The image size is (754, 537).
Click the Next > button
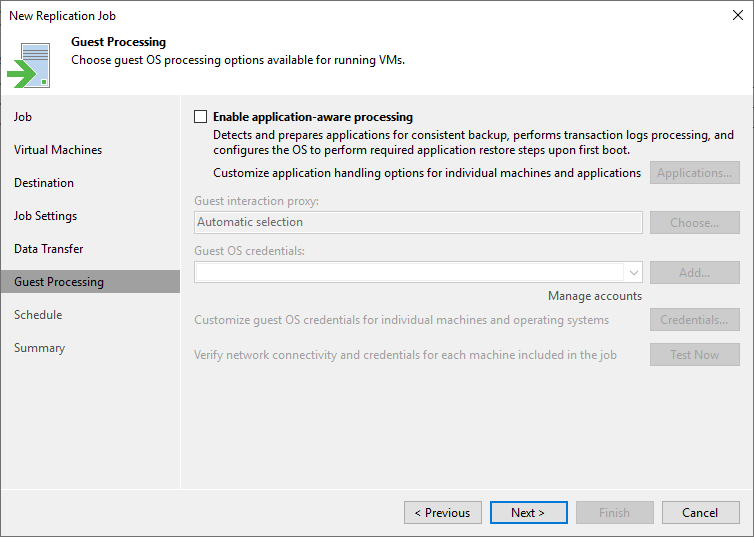pos(528,512)
